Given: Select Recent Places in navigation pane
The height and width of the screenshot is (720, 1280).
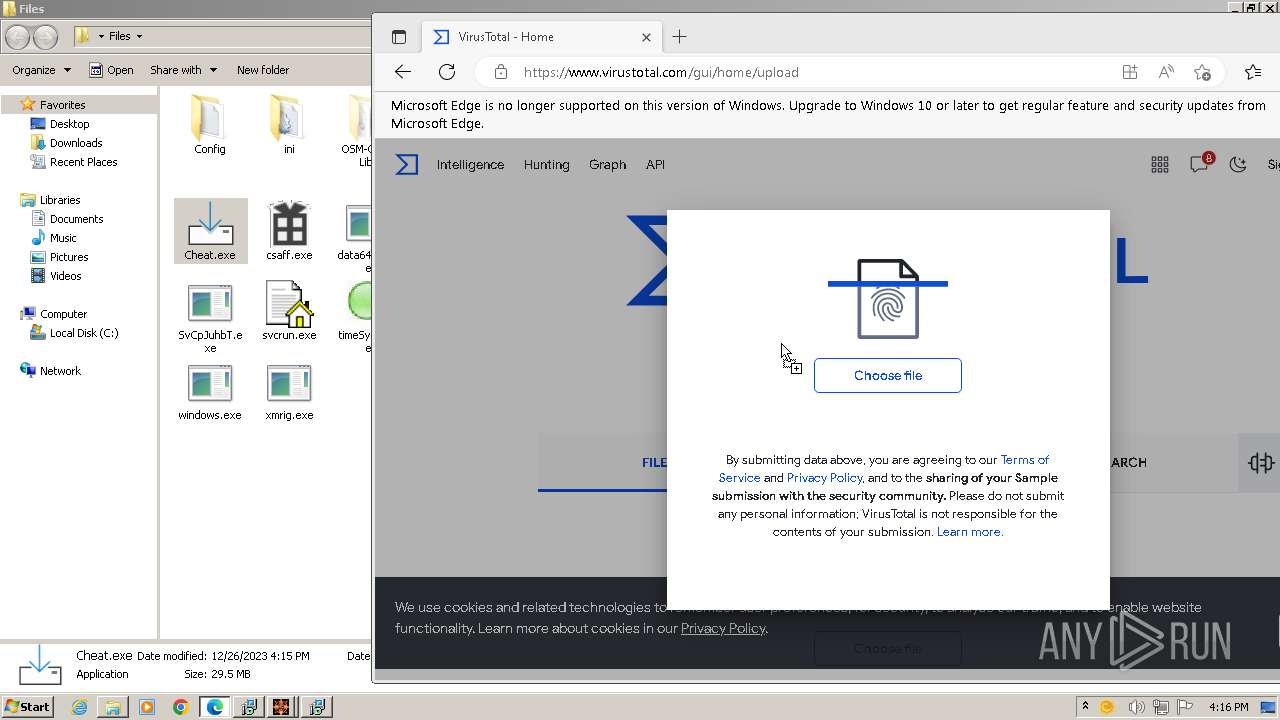Looking at the screenshot, I should pos(83,162).
